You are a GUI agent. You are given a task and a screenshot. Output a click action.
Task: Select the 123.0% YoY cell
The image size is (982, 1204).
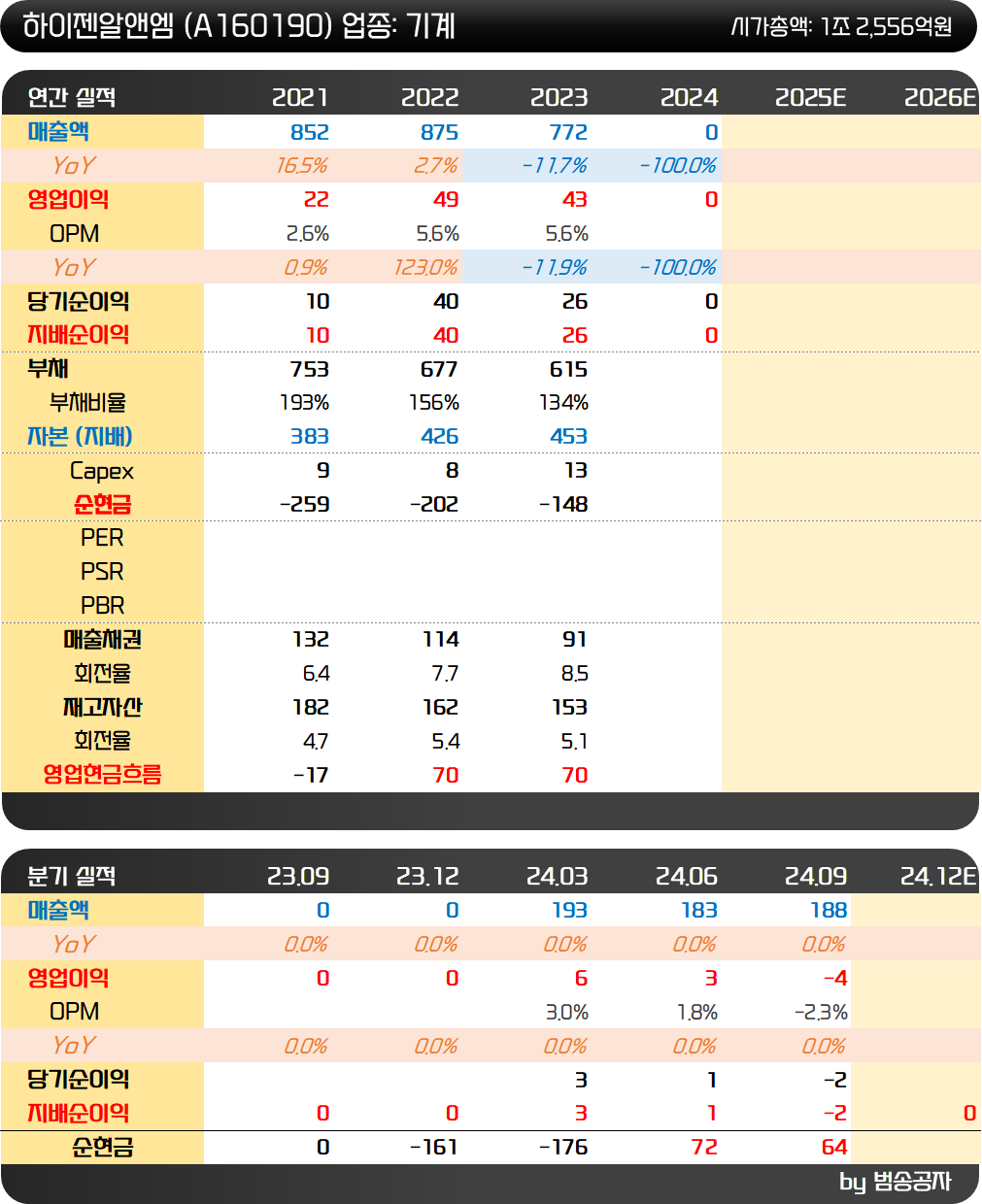(425, 267)
